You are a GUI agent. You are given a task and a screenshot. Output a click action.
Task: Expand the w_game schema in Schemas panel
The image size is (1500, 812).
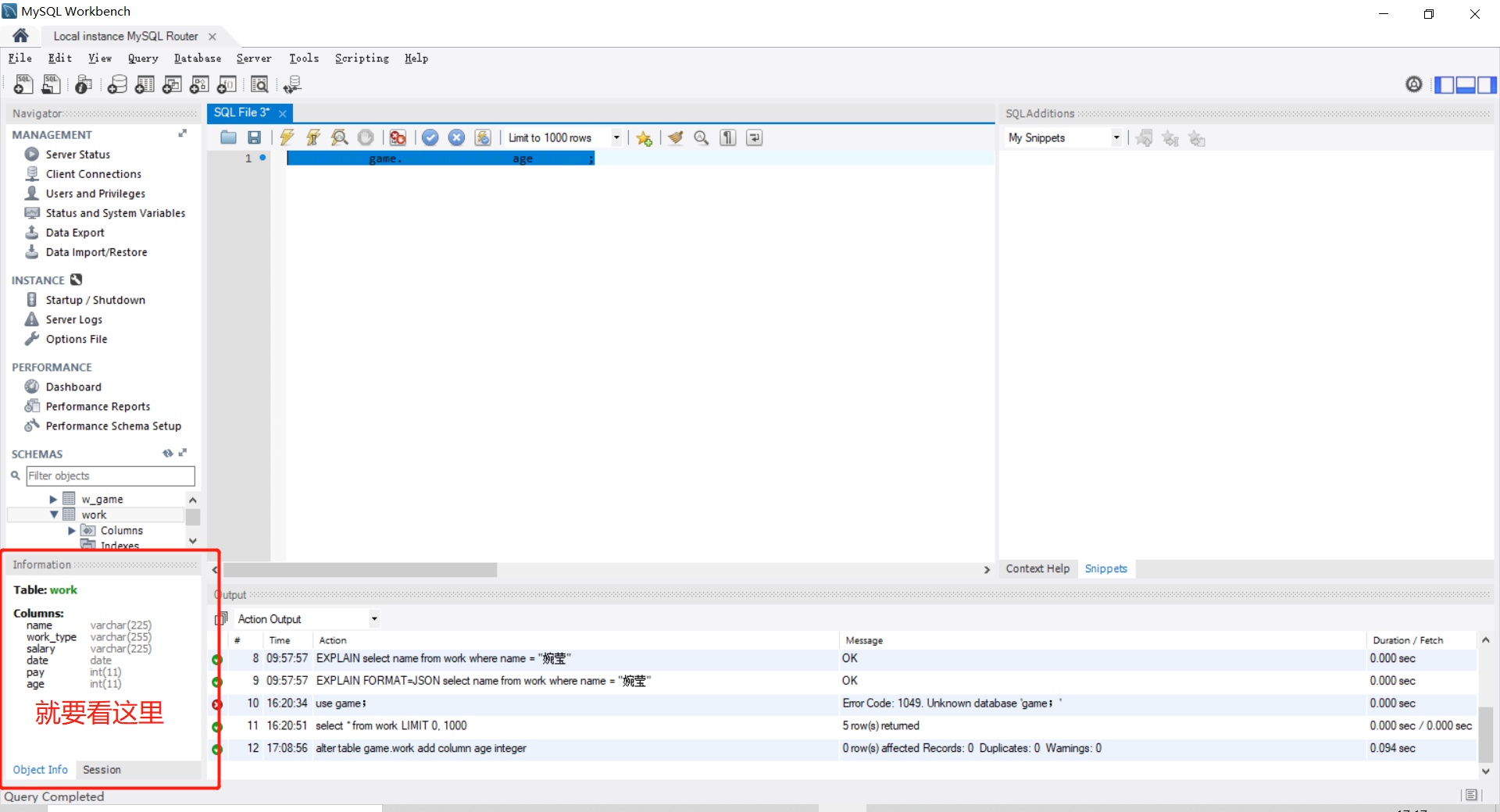[53, 499]
